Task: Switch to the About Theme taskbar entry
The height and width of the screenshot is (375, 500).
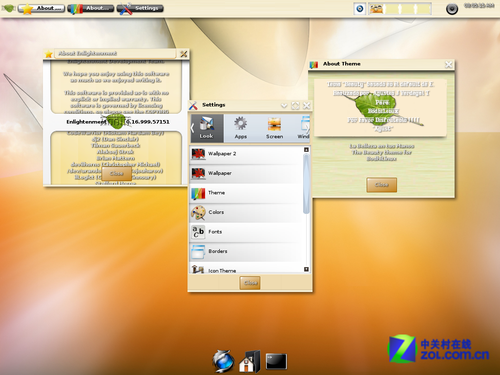Action: click(x=91, y=8)
